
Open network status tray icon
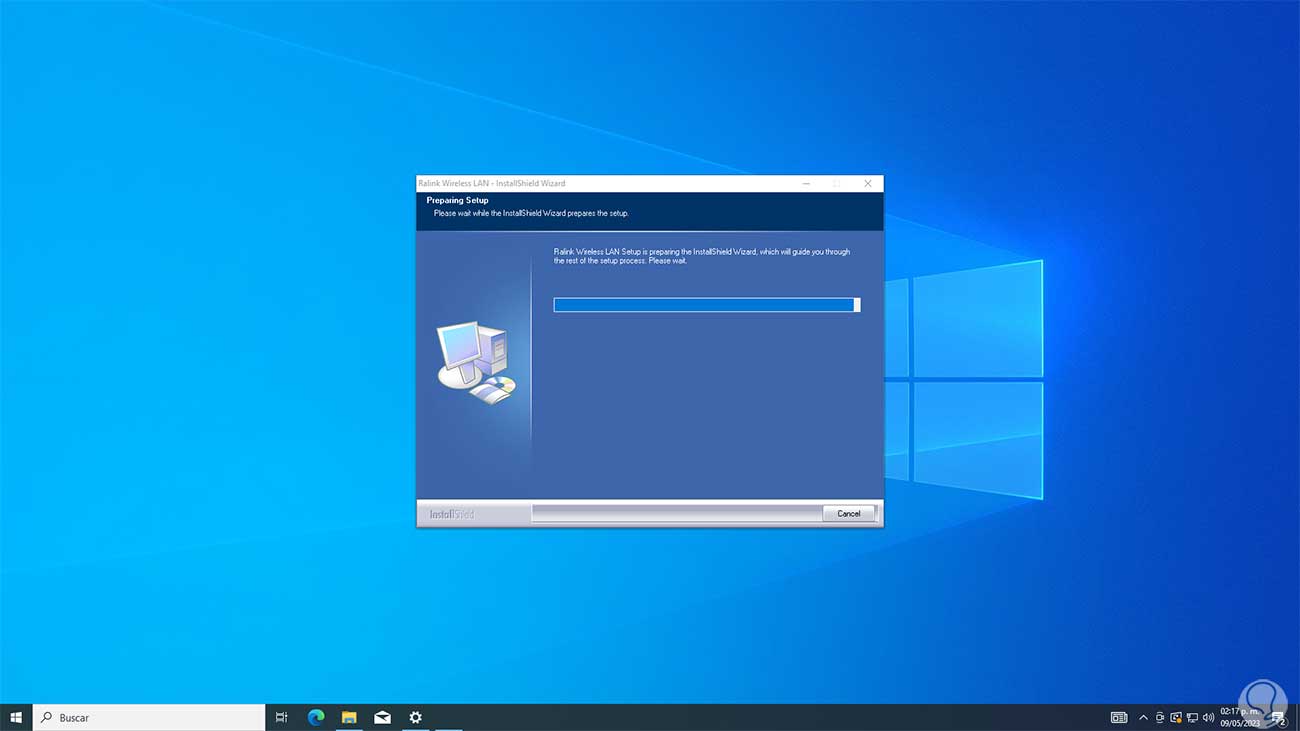(1192, 717)
